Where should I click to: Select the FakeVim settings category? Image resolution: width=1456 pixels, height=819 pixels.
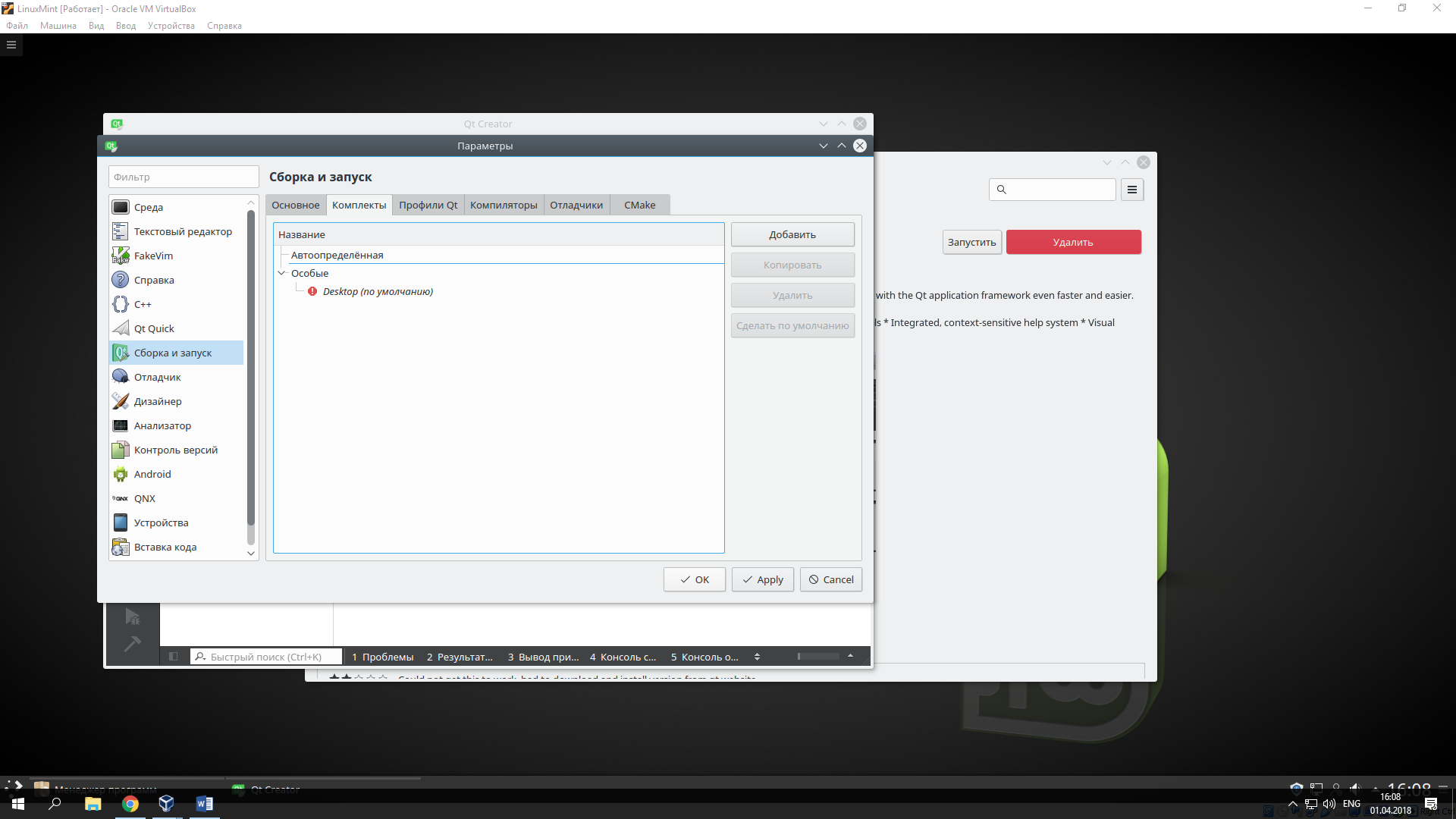(177, 256)
